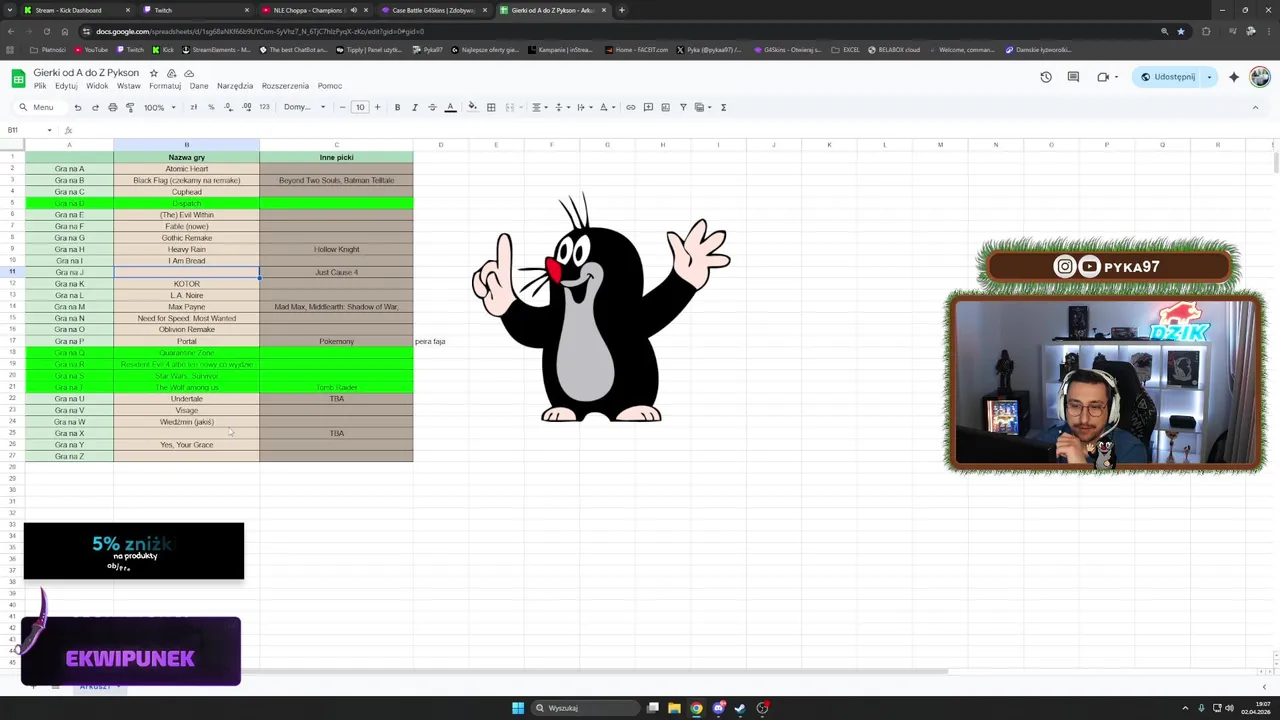This screenshot has width=1280, height=720.
Task: Open the cell name box dropdown
Action: tap(49, 130)
